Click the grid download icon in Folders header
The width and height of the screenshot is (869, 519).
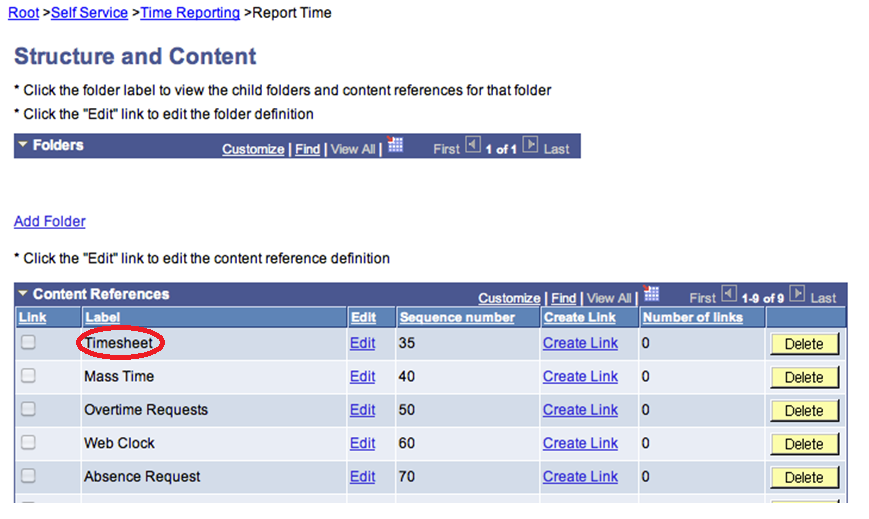[395, 145]
